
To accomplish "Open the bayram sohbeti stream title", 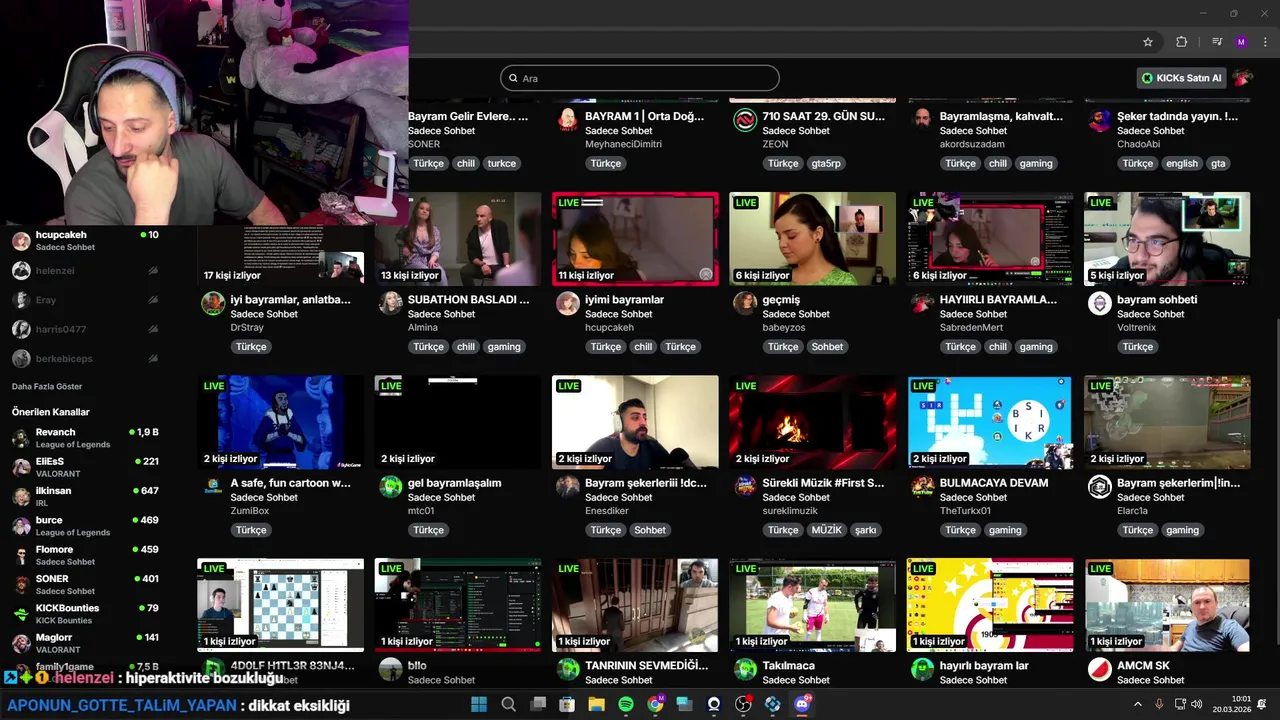I will tap(1157, 300).
